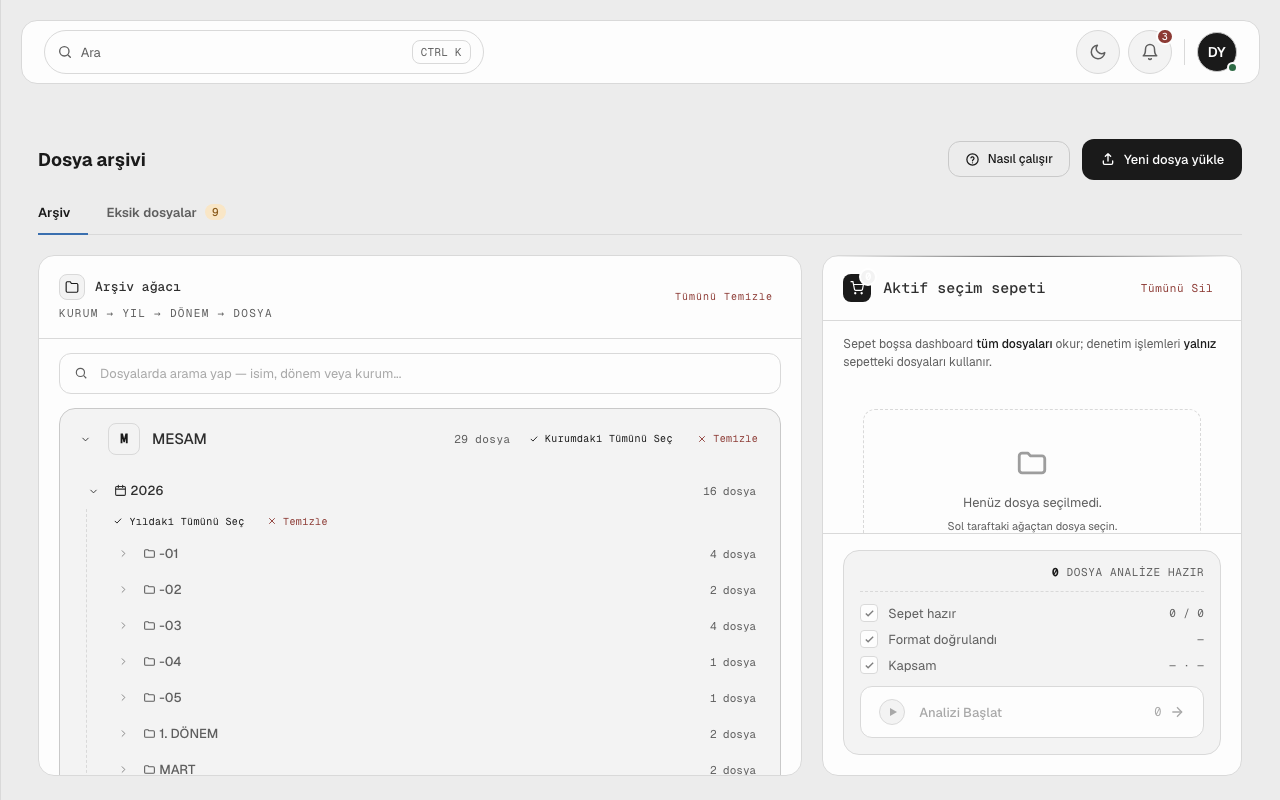This screenshot has height=800, width=1280.
Task: Click the archive tree folder icon
Action: tap(72, 287)
